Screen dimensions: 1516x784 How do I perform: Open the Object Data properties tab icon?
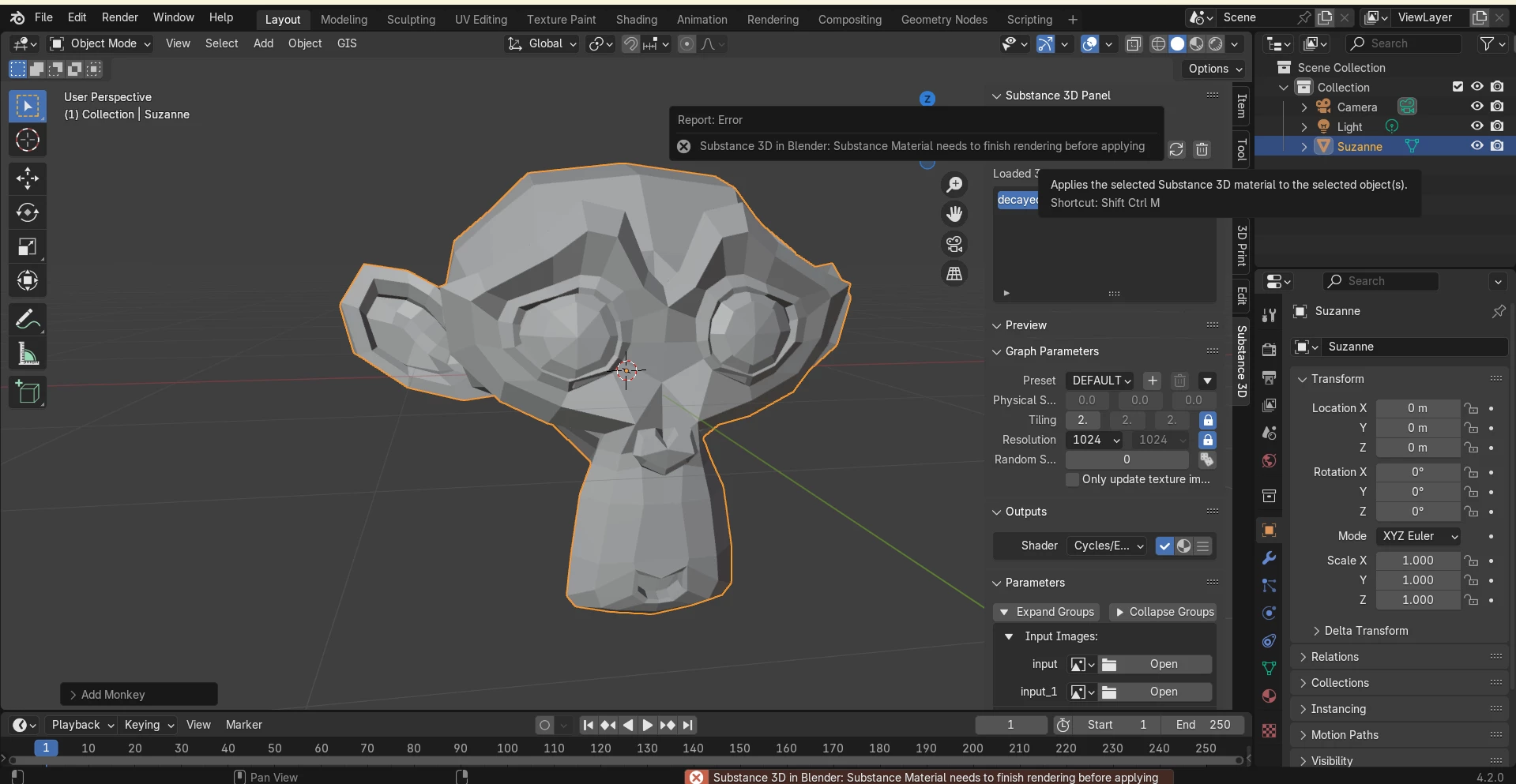click(x=1269, y=669)
